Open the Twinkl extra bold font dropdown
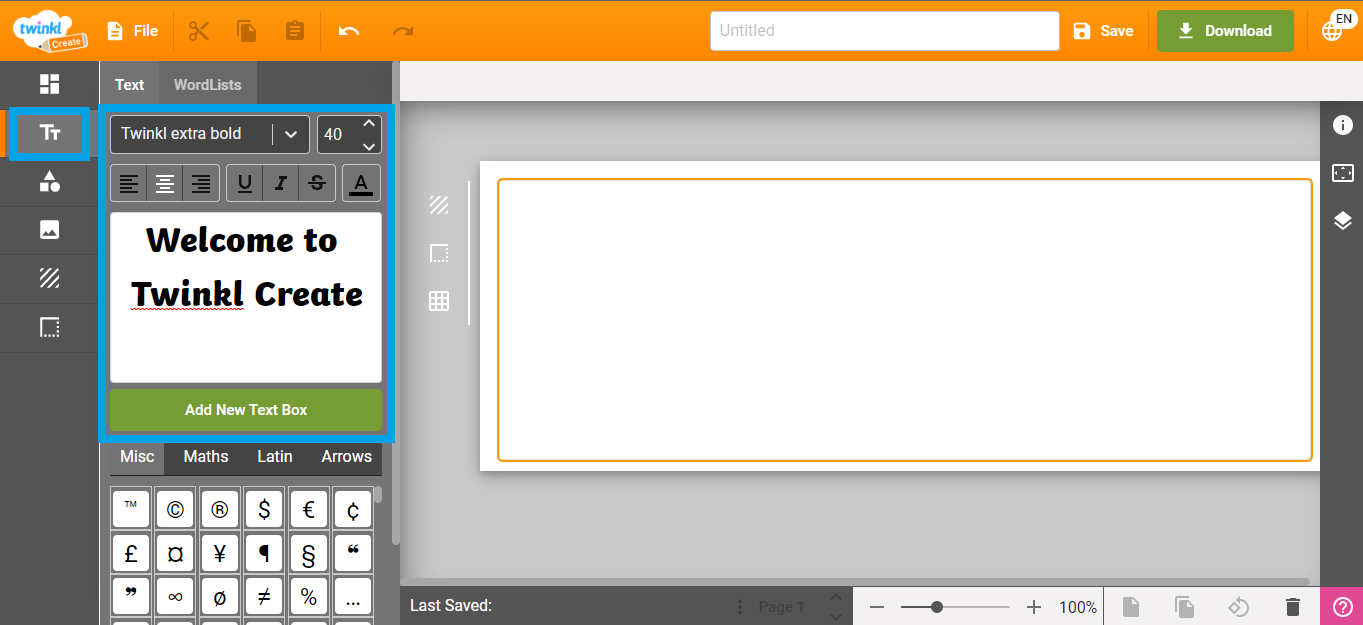 pyautogui.click(x=210, y=134)
